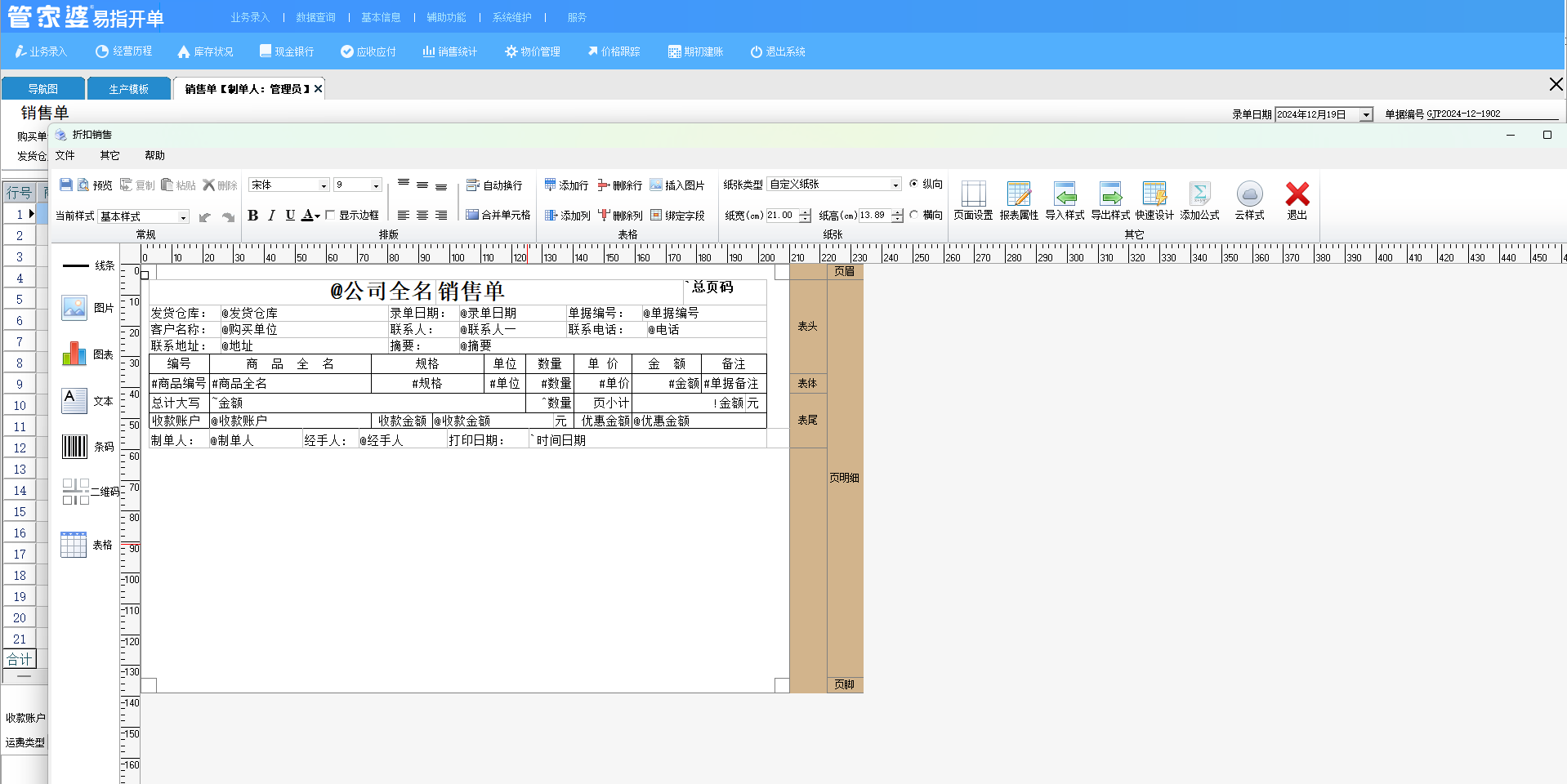1567x784 pixels.
Task: Close the 销售单 tab
Action: (318, 89)
